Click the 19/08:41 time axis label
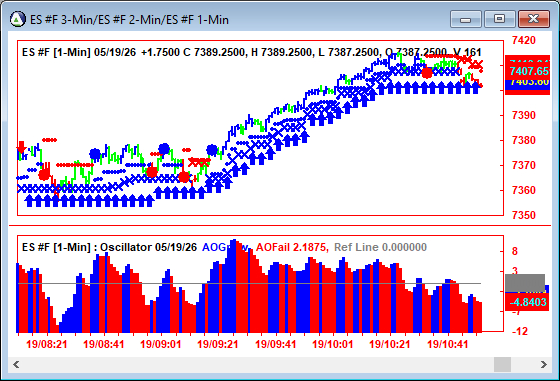The width and height of the screenshot is (560, 381). [x=104, y=345]
